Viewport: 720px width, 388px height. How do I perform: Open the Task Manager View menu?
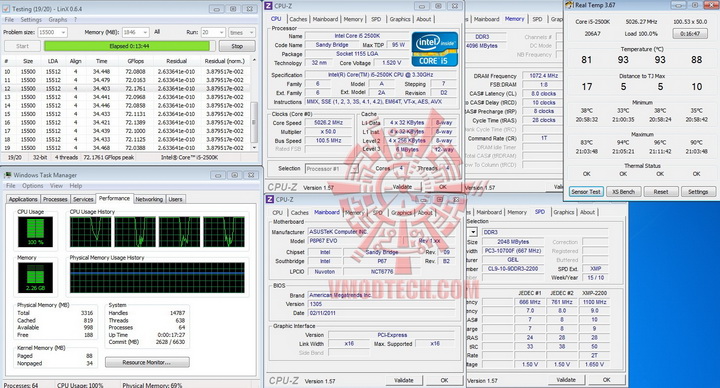[56, 186]
